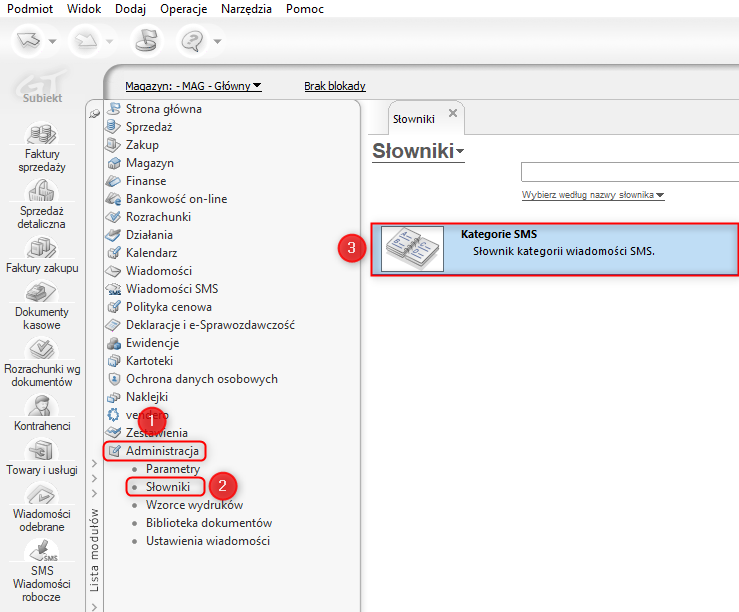Select Zakup in module list
This screenshot has height=612, width=739.
coord(142,145)
